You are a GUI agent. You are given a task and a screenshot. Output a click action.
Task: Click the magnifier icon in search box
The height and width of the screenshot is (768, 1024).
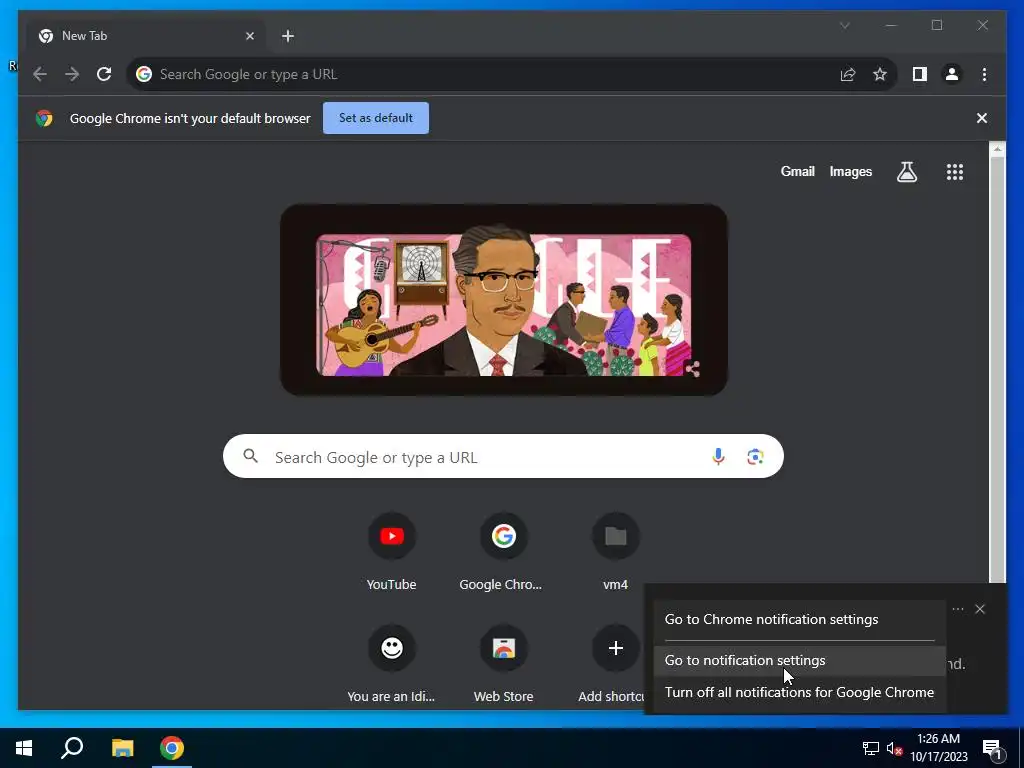[x=250, y=456]
